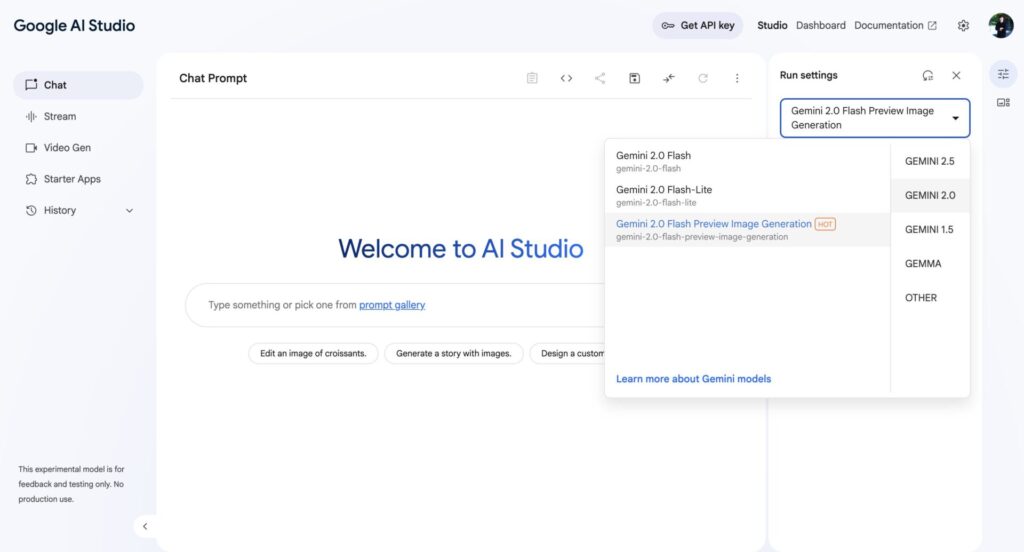Switch to GEMINI 2.5 model category
Viewport: 1024px width, 552px height.
(929, 161)
